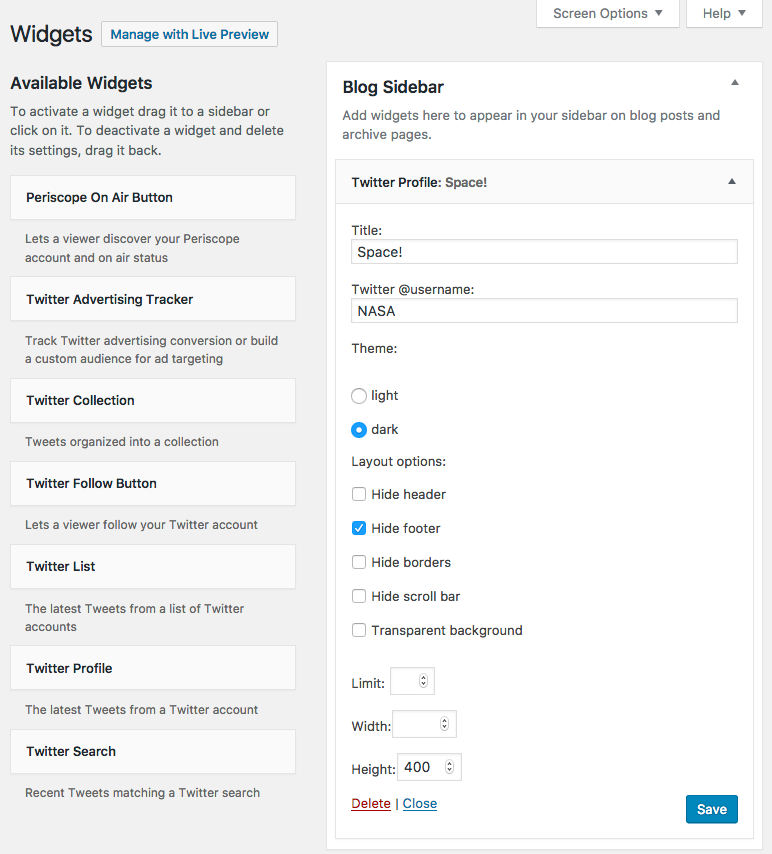Tick the Hide scroll bar checkbox
The image size is (772, 854).
click(359, 596)
